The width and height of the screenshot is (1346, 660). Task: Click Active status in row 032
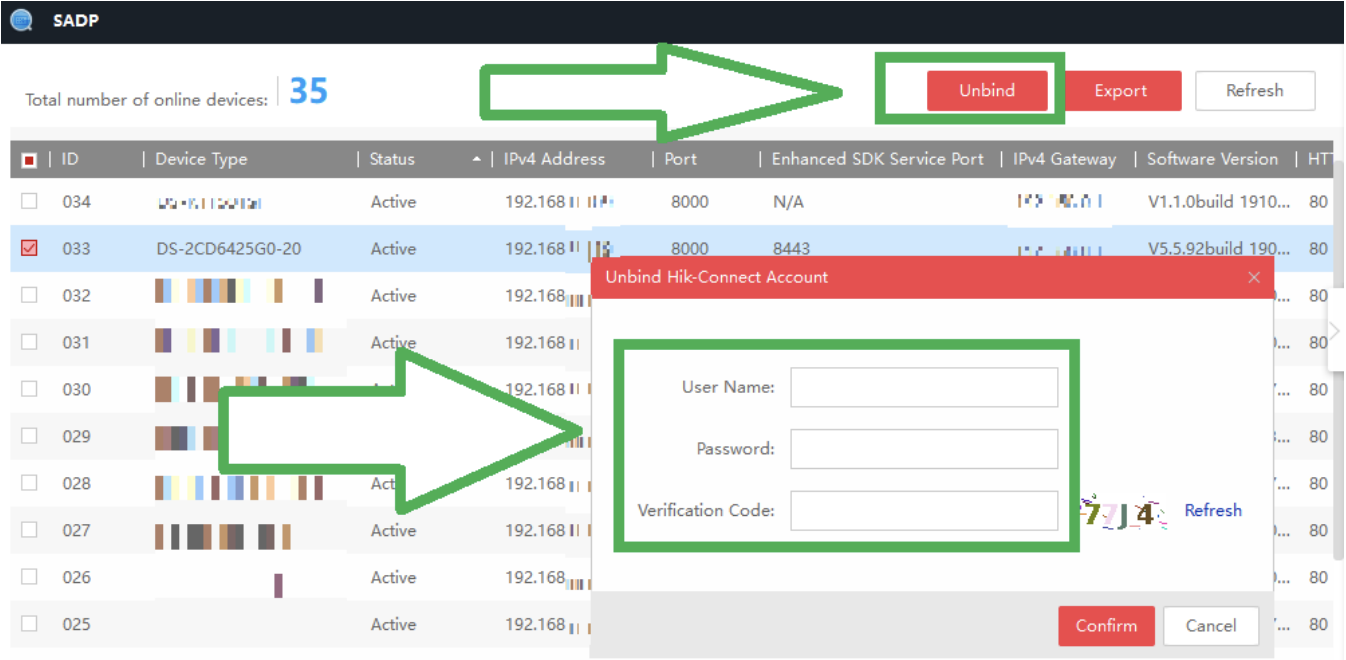(x=393, y=295)
